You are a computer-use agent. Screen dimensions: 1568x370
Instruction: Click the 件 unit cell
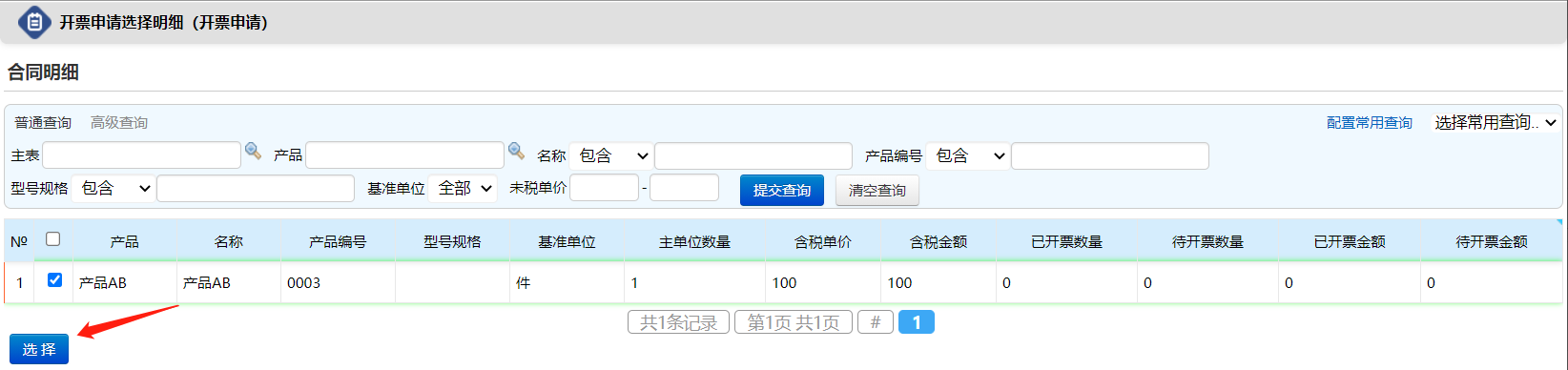tap(567, 282)
